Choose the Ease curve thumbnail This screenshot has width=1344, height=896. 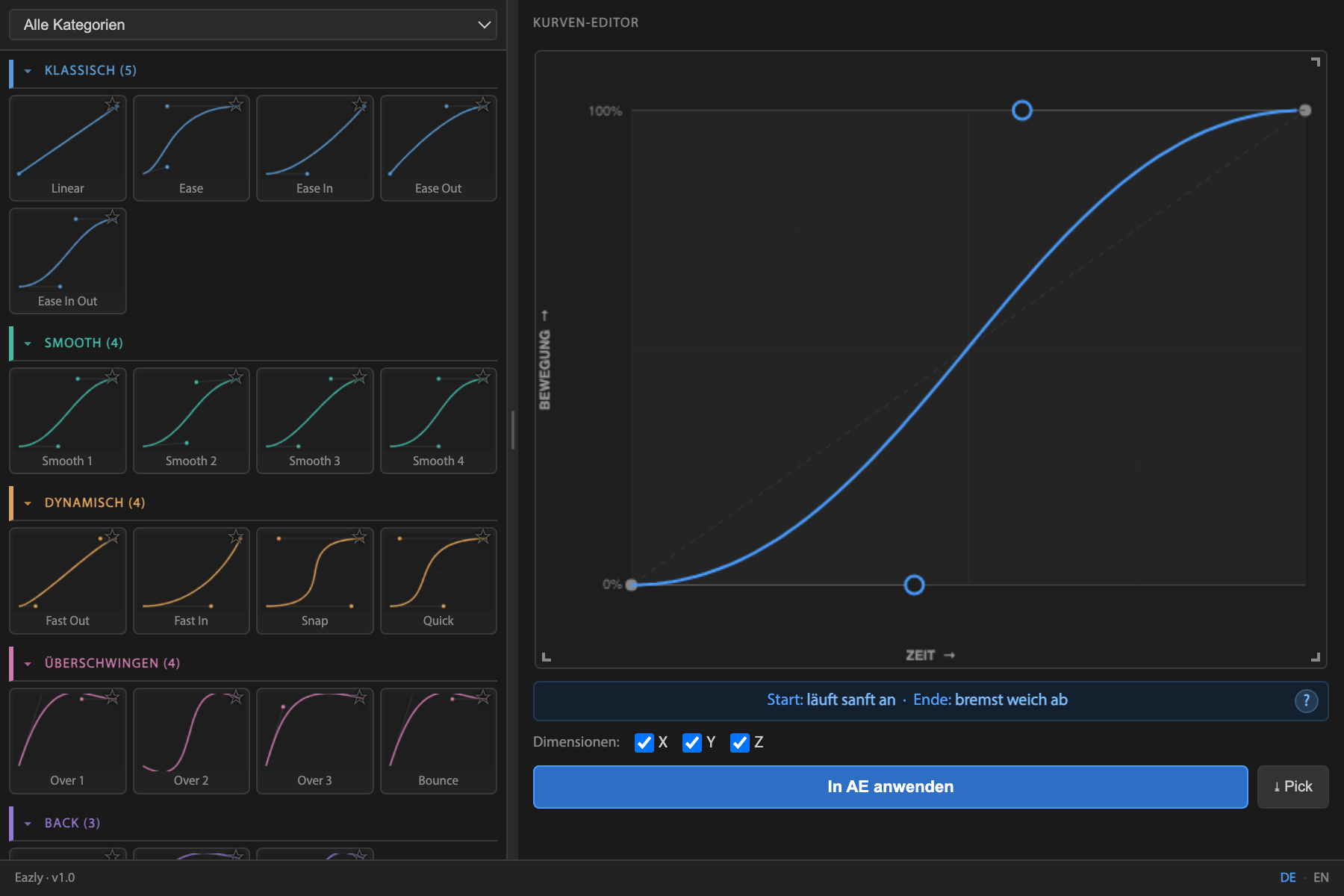point(191,148)
